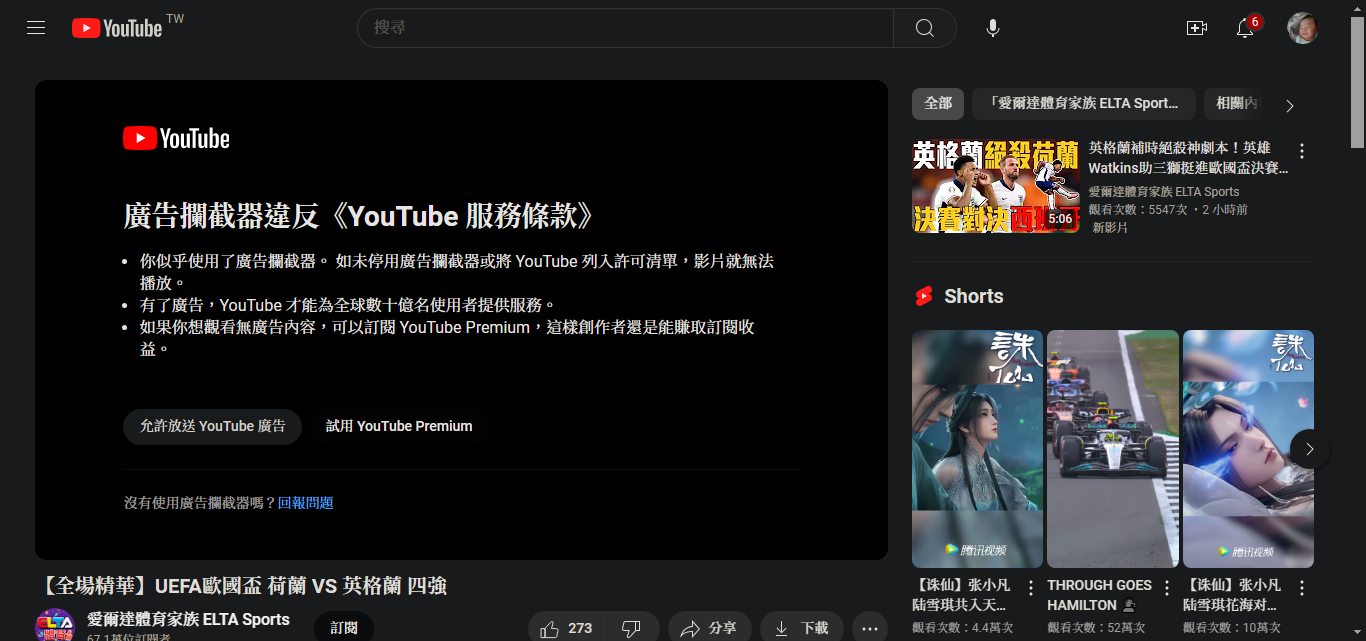Toggle dislike on the current video
1366x641 pixels.
pyautogui.click(x=632, y=628)
